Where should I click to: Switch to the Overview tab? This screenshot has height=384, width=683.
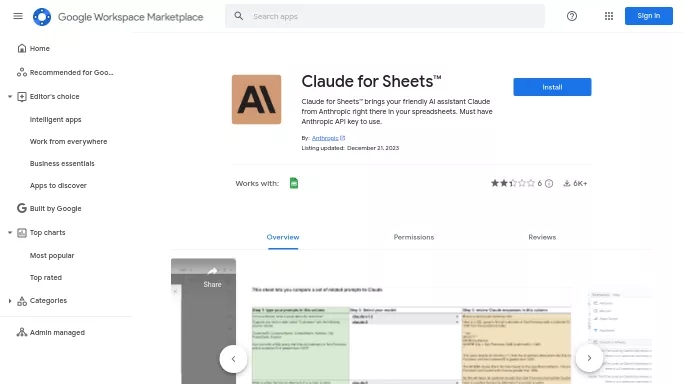[283, 237]
